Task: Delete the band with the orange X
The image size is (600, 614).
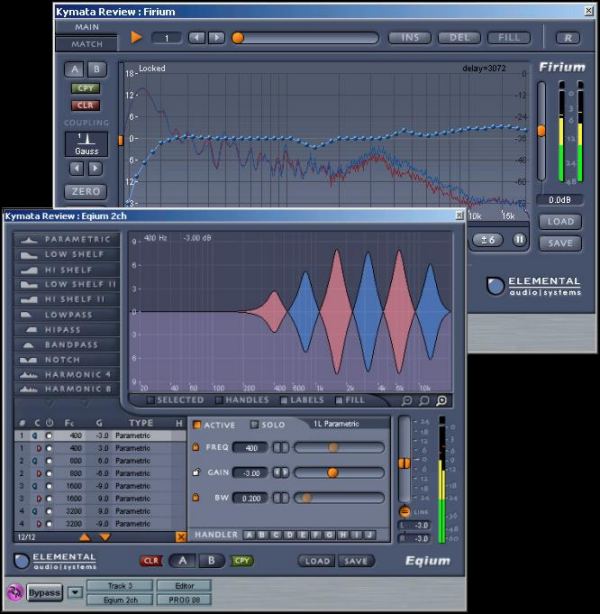Action: tap(181, 537)
